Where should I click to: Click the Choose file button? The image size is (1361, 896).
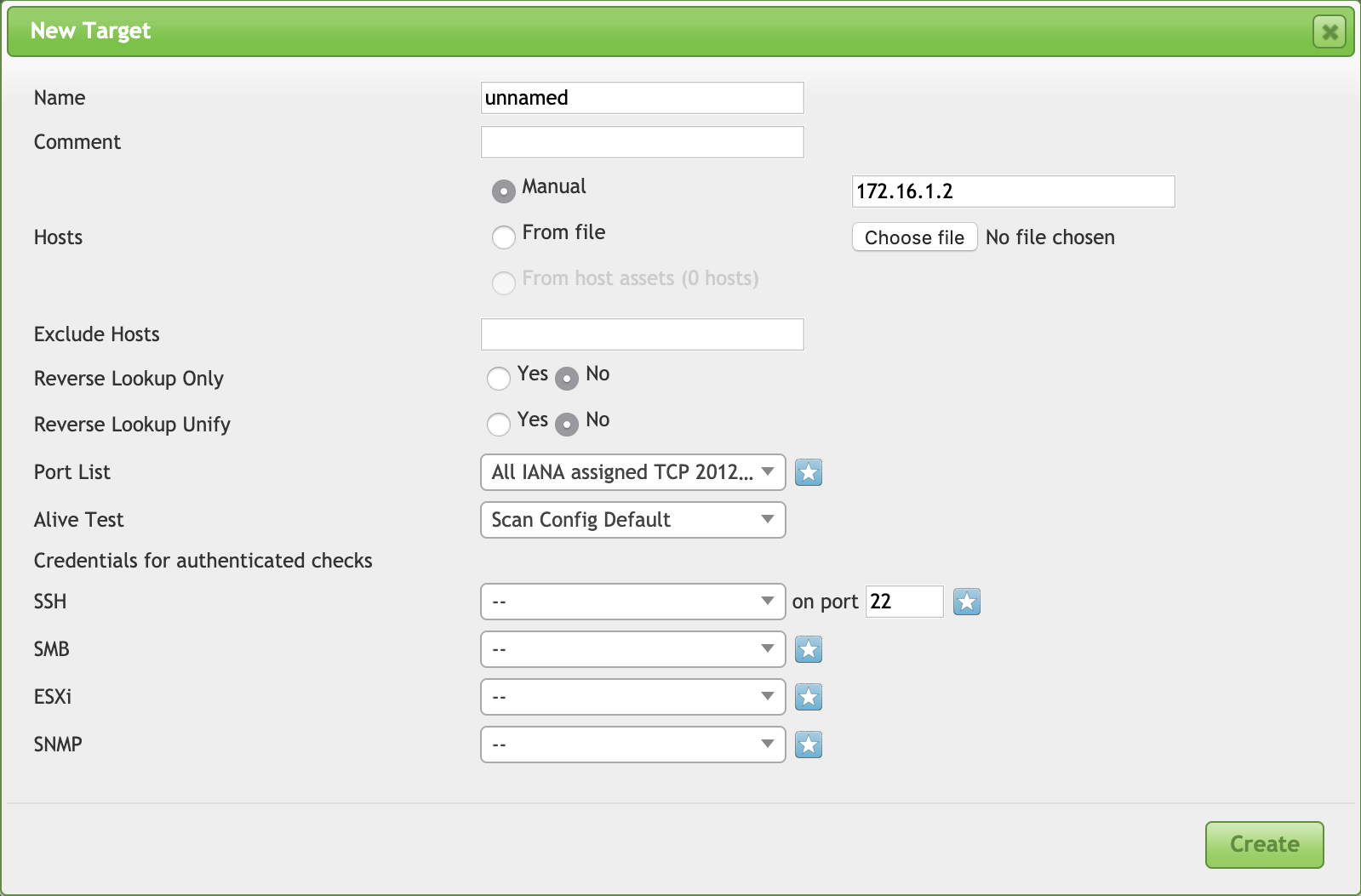[914, 237]
